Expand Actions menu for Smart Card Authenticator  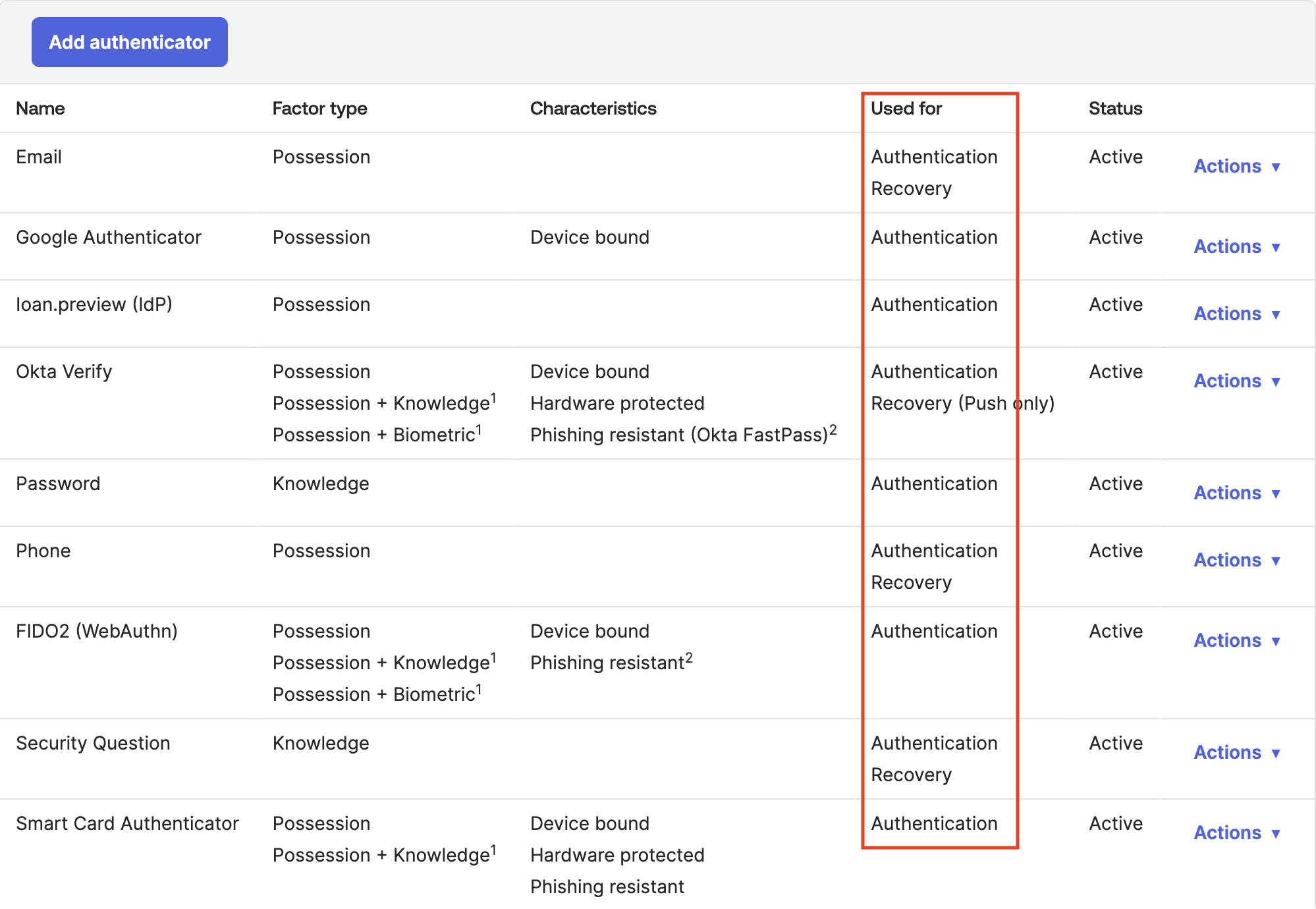click(x=1236, y=833)
